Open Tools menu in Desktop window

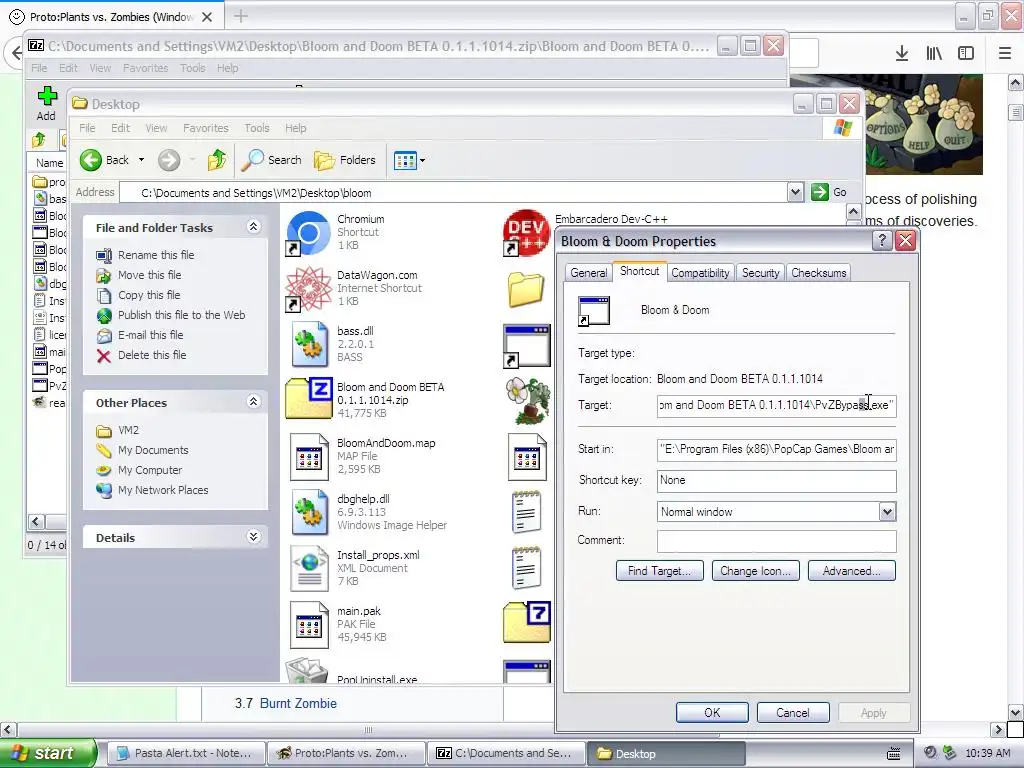coord(257,128)
